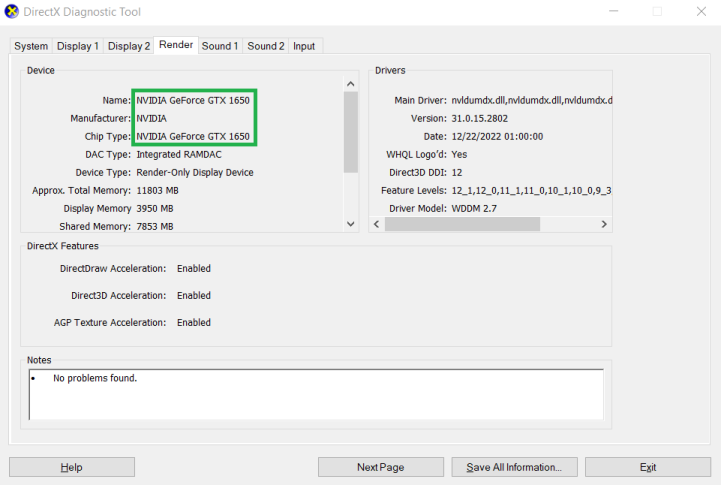This screenshot has width=721, height=485.
Task: Click the Shared Memory value 7853 MB
Action: 155,226
